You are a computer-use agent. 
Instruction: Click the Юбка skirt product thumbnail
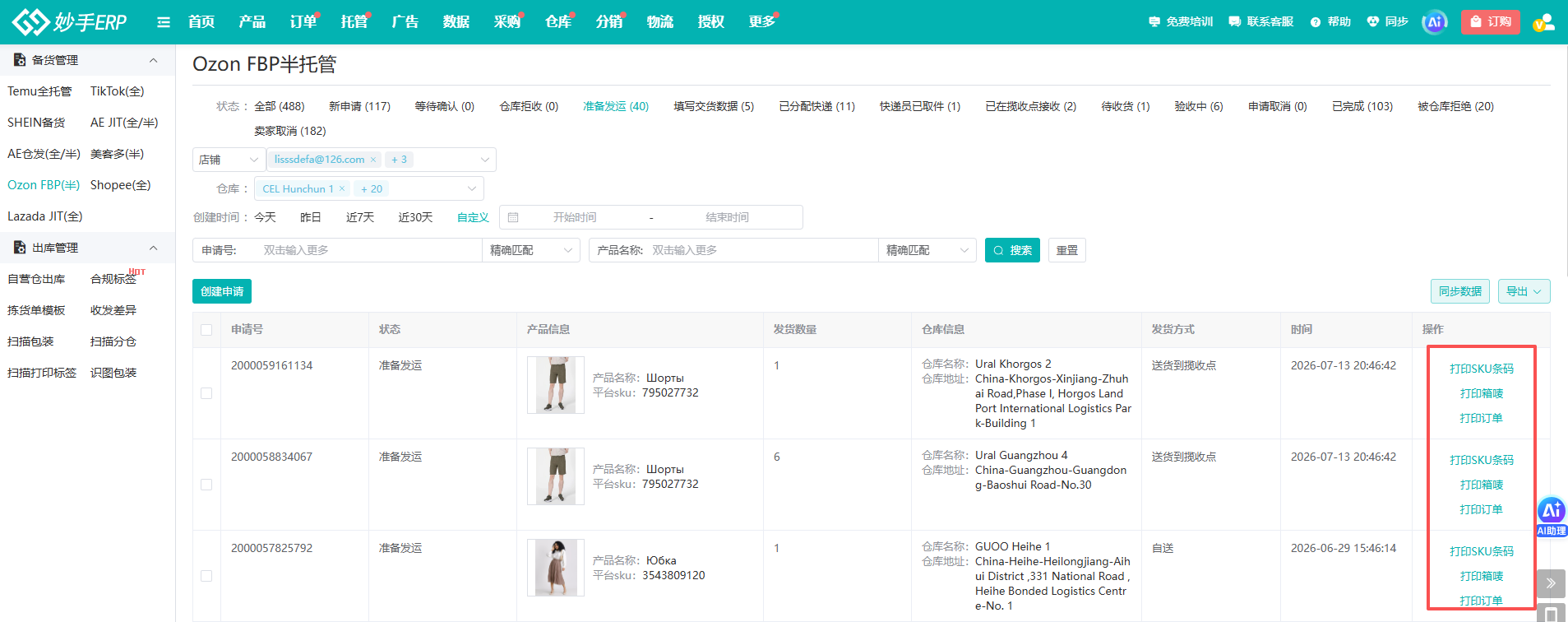click(x=556, y=568)
